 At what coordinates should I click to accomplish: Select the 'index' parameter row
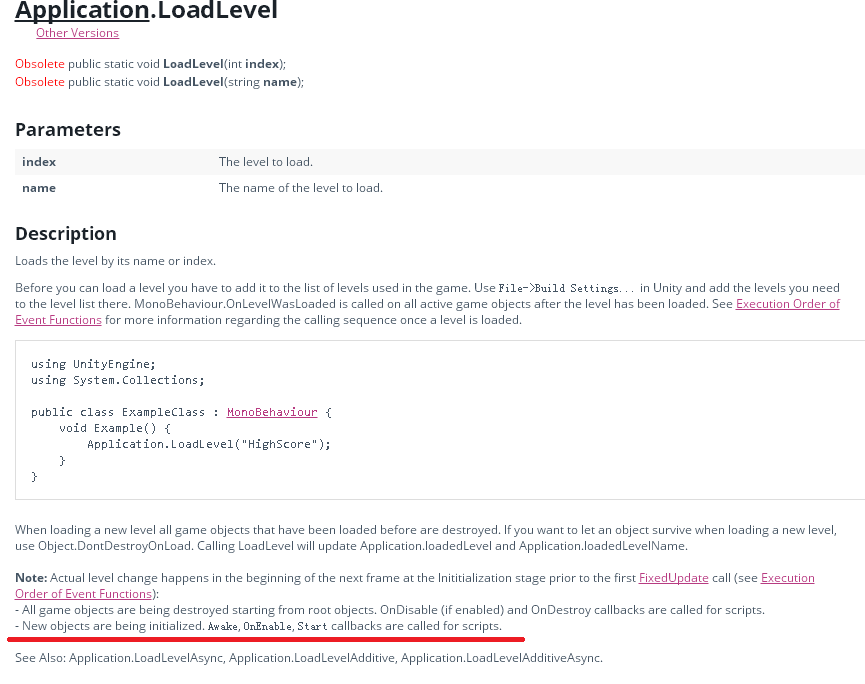pos(440,162)
